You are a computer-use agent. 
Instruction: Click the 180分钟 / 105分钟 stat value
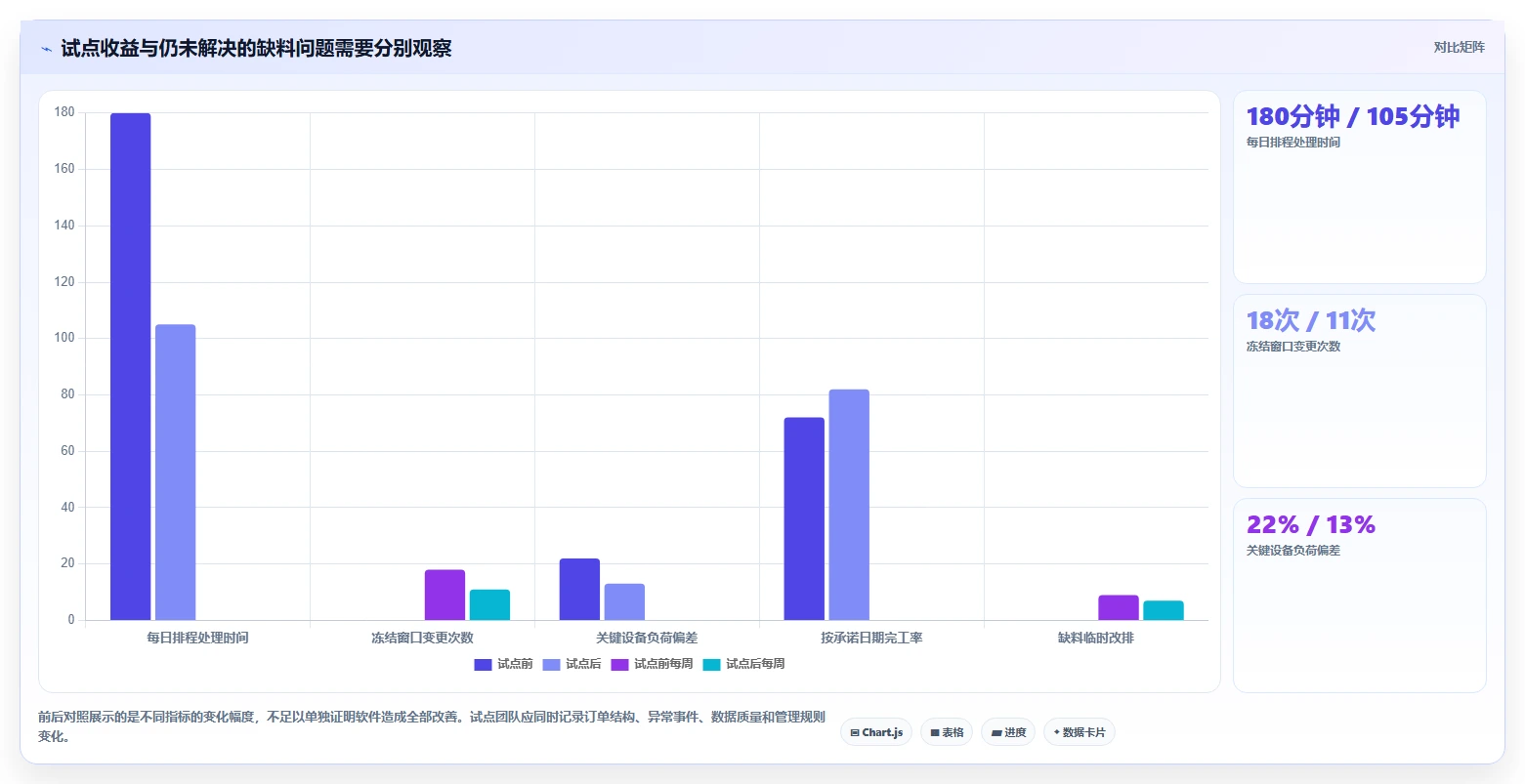pos(1353,116)
